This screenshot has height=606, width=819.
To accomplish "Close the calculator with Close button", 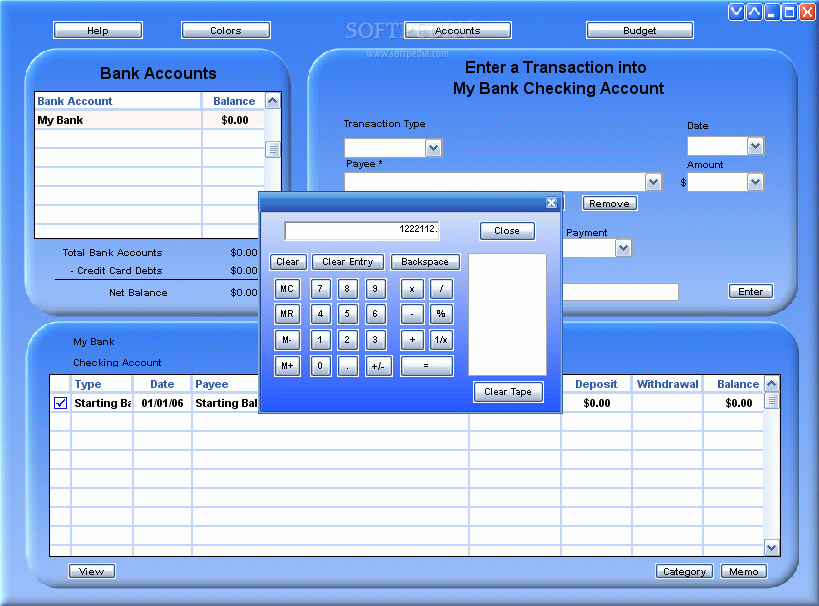I will 507,231.
